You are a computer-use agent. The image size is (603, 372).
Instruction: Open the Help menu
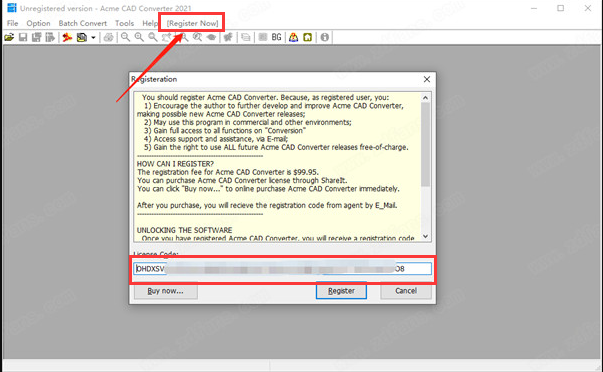click(150, 23)
